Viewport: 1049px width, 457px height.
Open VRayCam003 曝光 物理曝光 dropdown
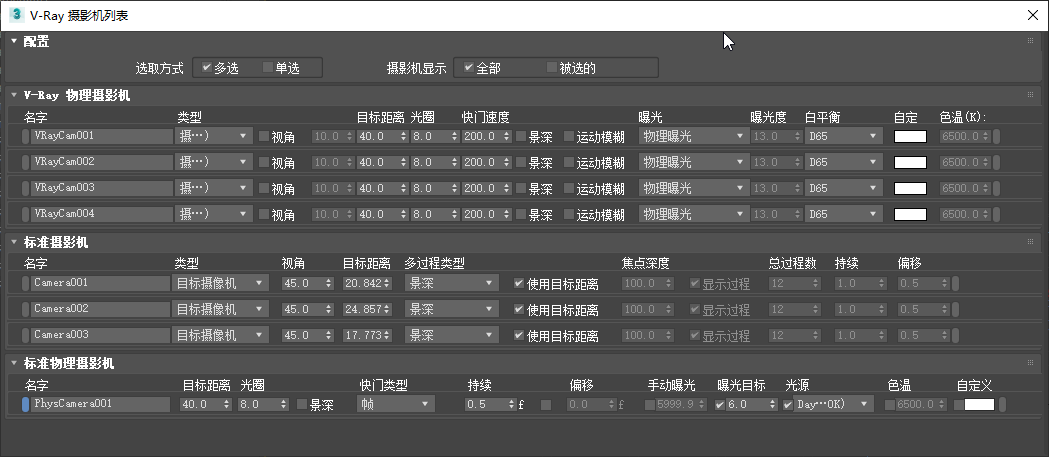tap(692, 189)
